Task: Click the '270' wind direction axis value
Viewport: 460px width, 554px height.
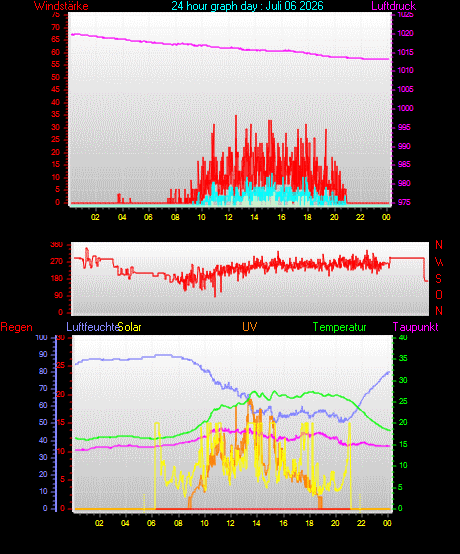Action: tap(56, 261)
